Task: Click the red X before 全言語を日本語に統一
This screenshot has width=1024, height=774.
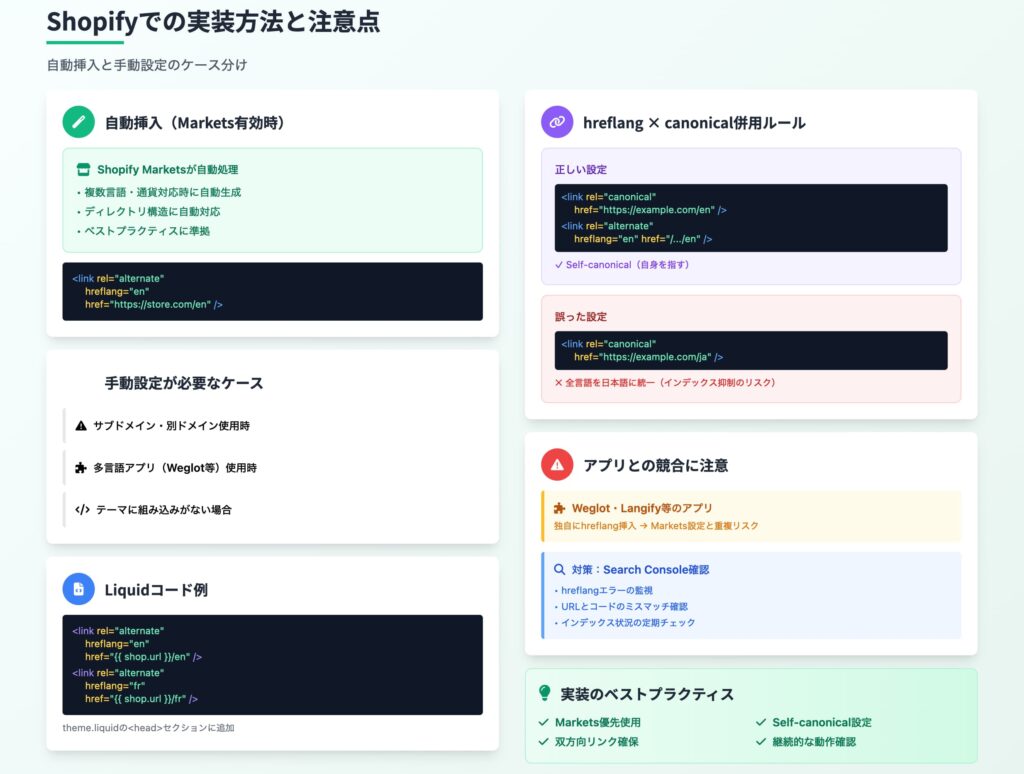Action: tap(558, 383)
